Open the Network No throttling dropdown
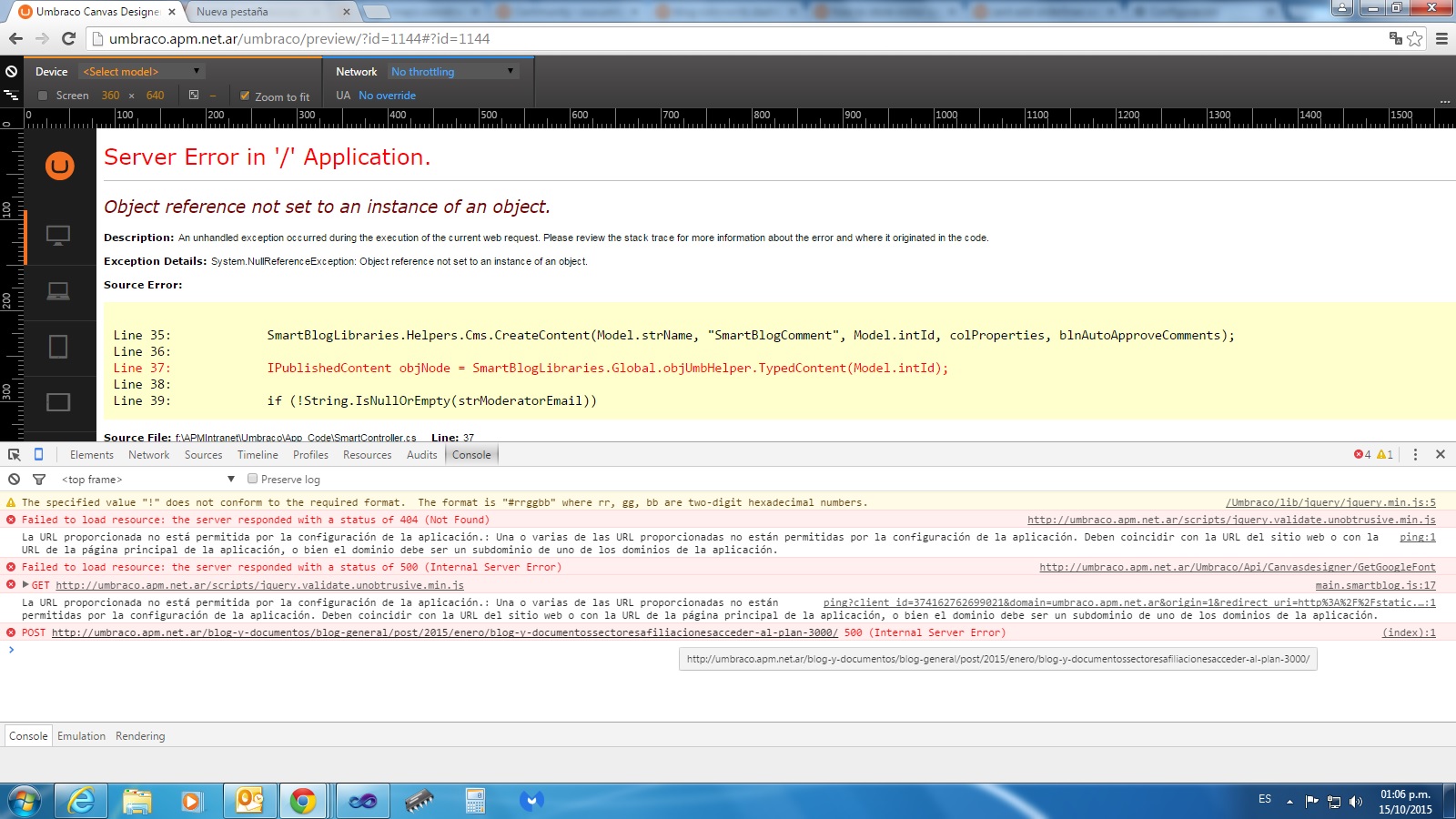1456x819 pixels. coord(453,71)
